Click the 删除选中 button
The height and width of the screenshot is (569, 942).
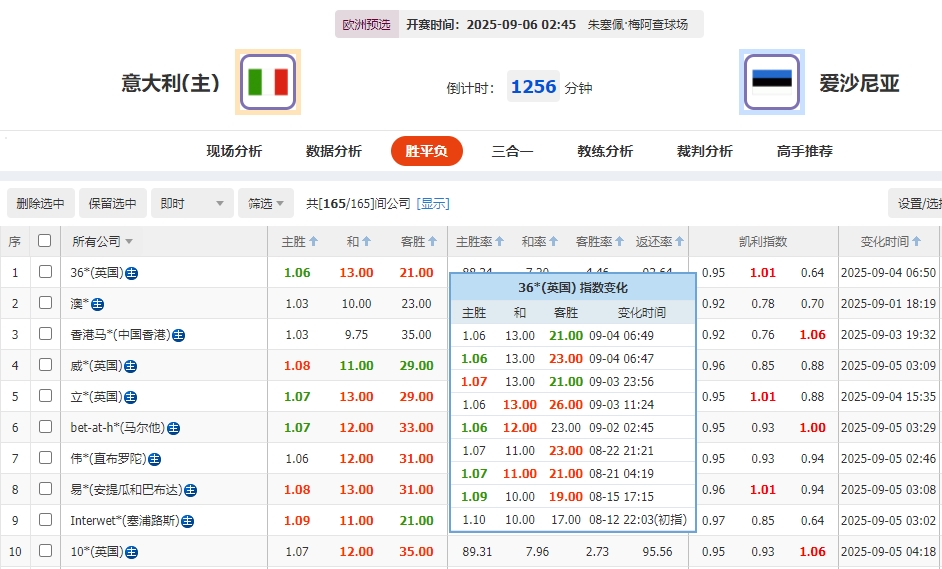tap(40, 203)
